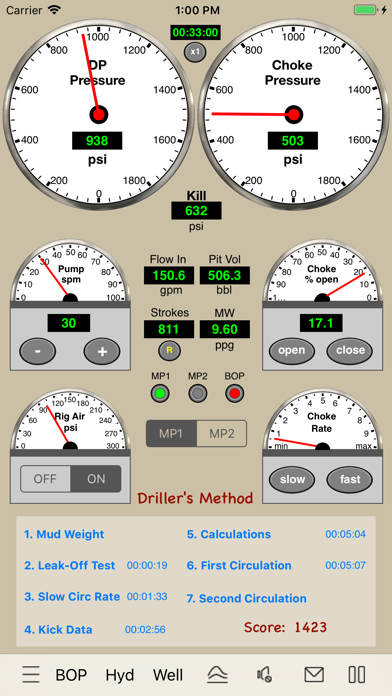Open the mail envelope icon
Screen dimensions: 392x696
pyautogui.click(x=314, y=675)
